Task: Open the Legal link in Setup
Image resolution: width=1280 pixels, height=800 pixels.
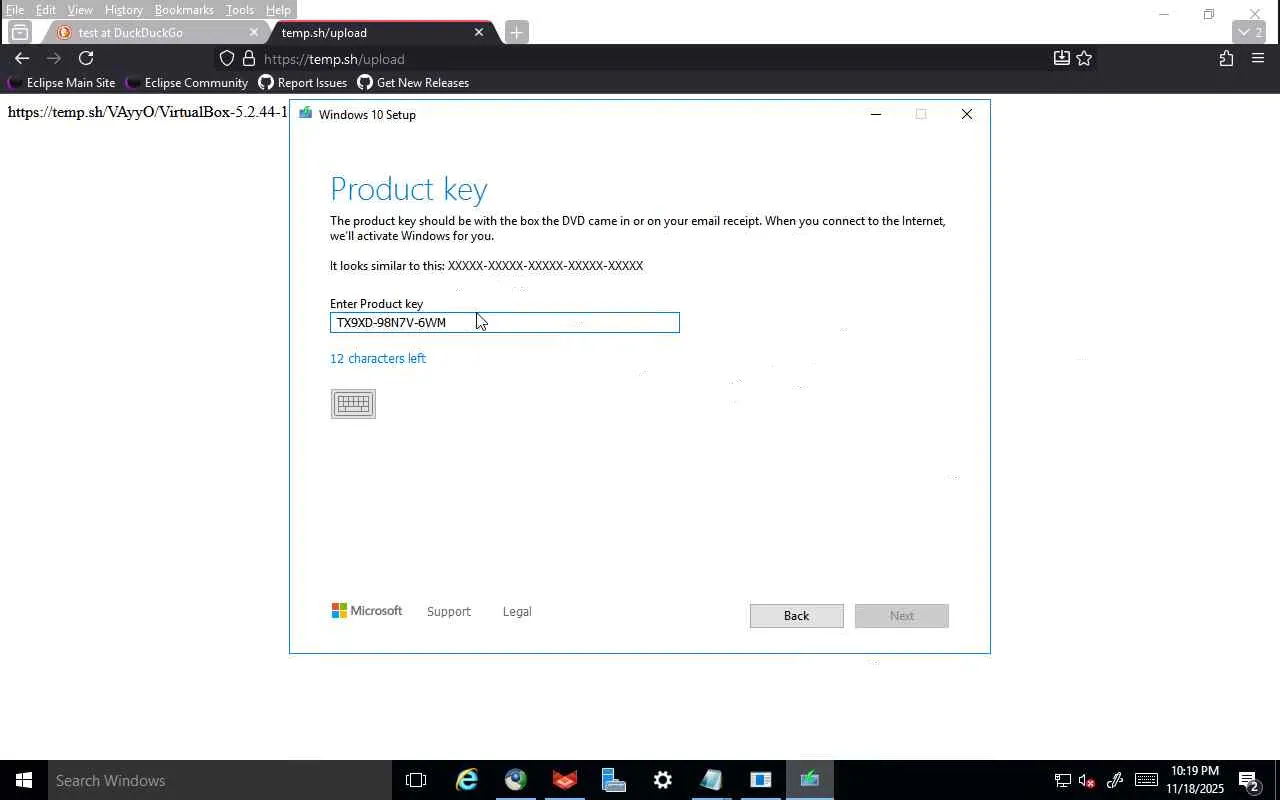Action: coord(517,612)
